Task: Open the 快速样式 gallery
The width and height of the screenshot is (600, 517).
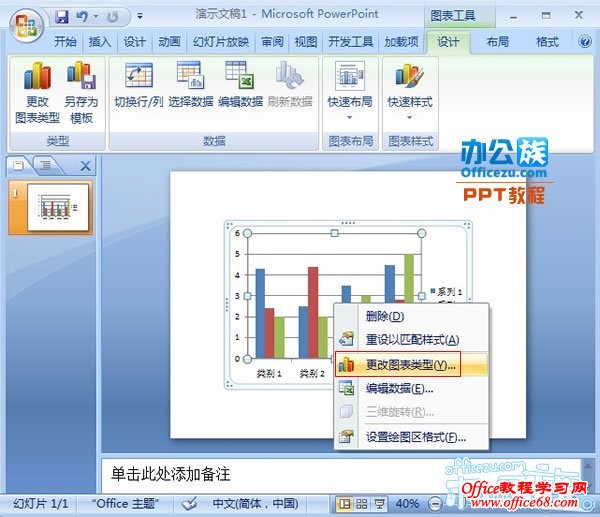Action: 410,91
